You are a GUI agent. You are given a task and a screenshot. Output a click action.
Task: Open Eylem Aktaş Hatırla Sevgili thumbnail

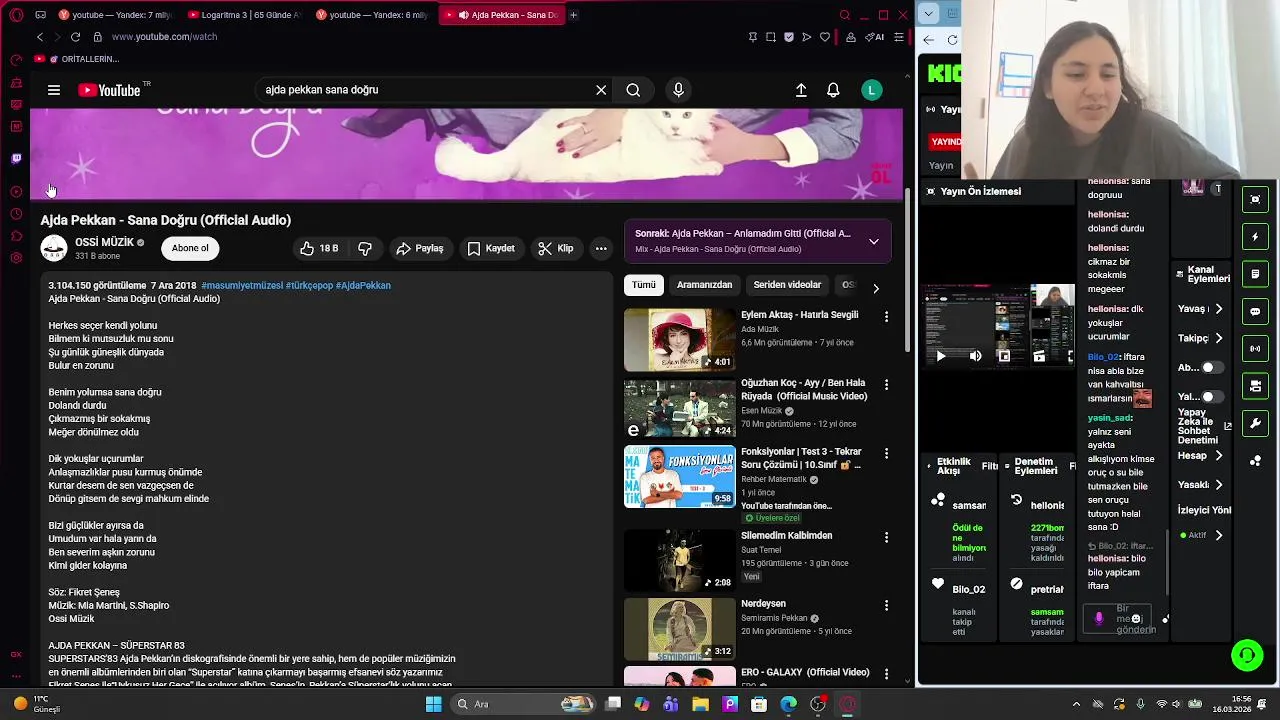(x=679, y=339)
